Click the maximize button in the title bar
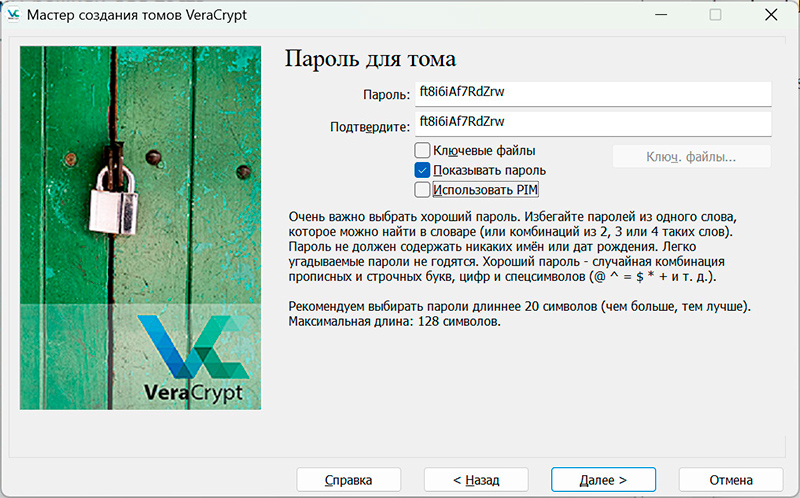The height and width of the screenshot is (498, 800). [715, 15]
